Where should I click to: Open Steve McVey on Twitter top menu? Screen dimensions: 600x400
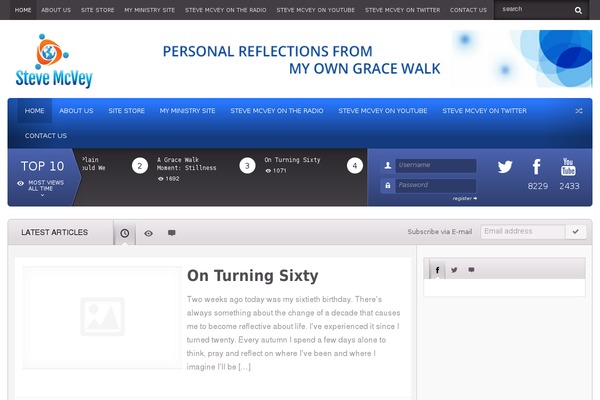403,10
